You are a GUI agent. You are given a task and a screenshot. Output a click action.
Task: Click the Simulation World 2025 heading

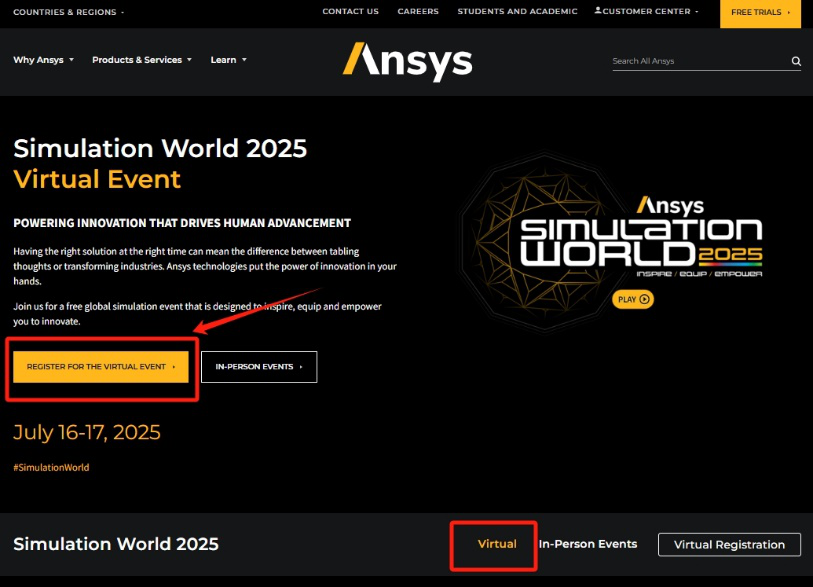point(160,148)
